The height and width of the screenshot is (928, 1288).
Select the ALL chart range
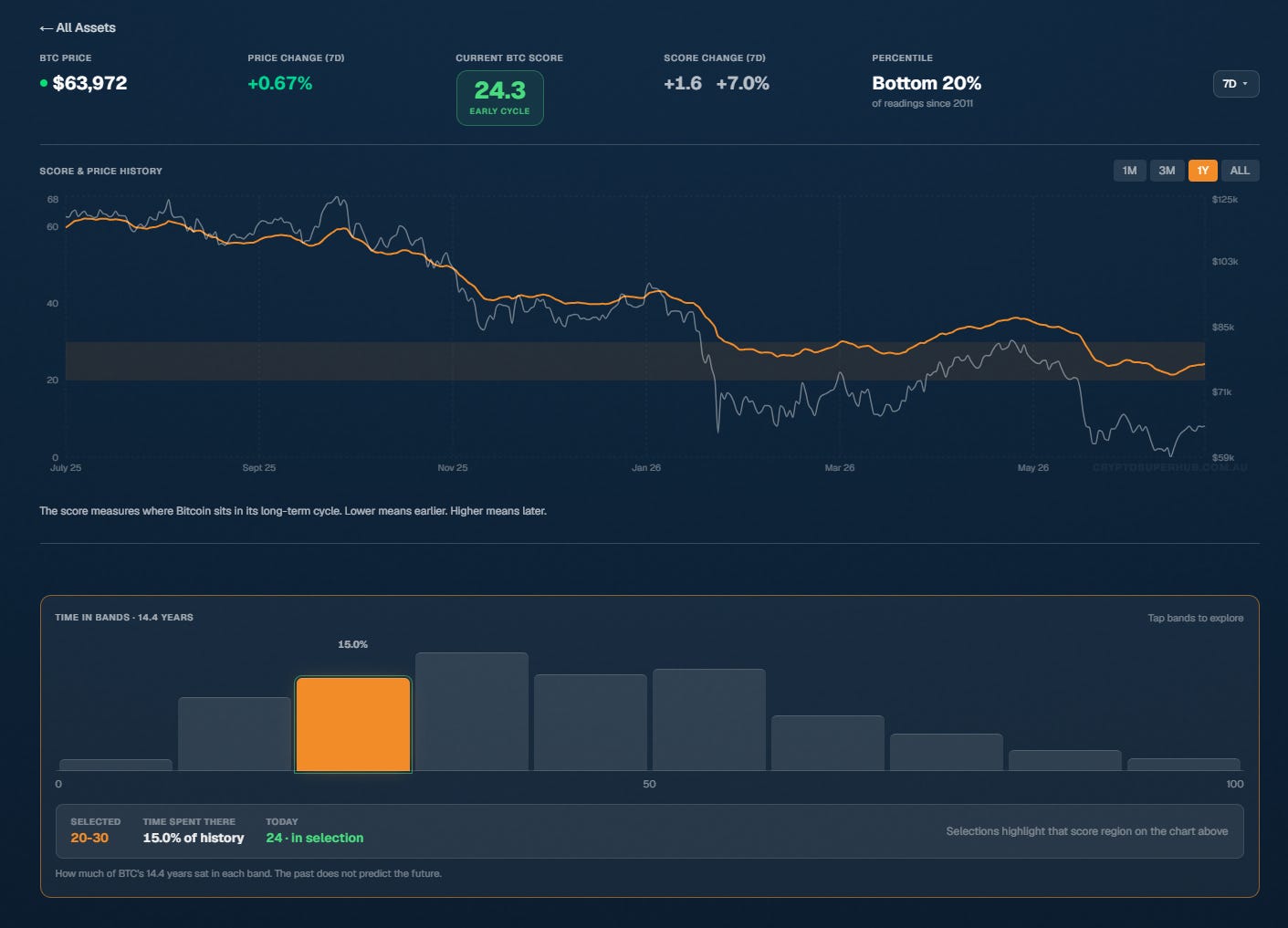pos(1240,171)
